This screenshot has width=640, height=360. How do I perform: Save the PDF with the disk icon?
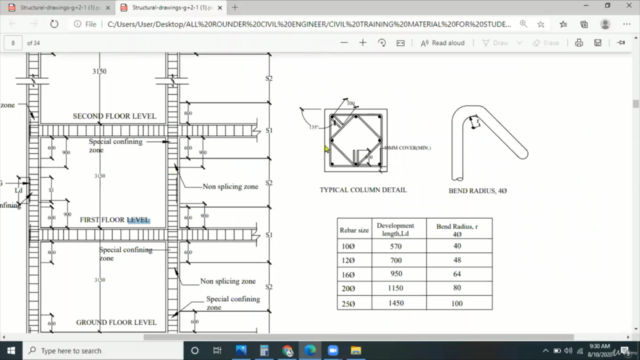pos(598,43)
